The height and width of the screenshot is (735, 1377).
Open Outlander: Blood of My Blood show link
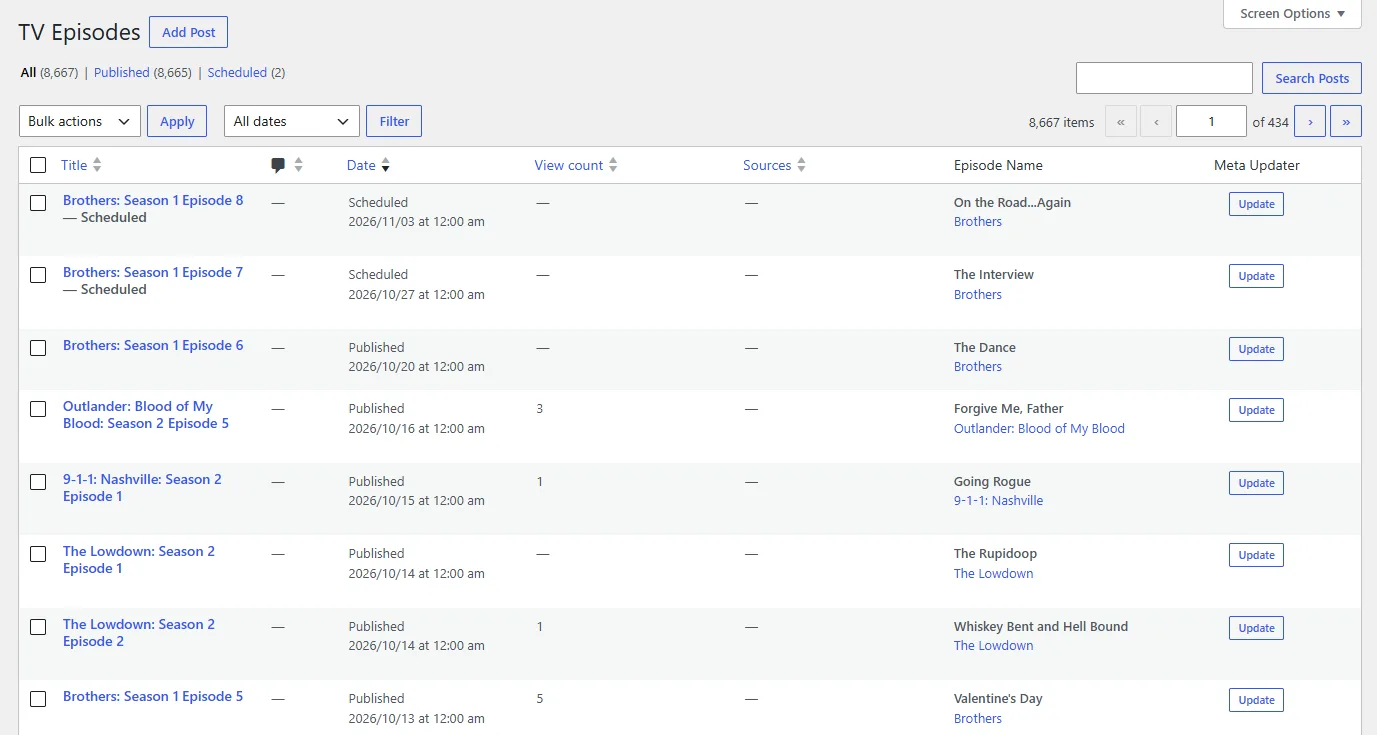tap(1039, 429)
